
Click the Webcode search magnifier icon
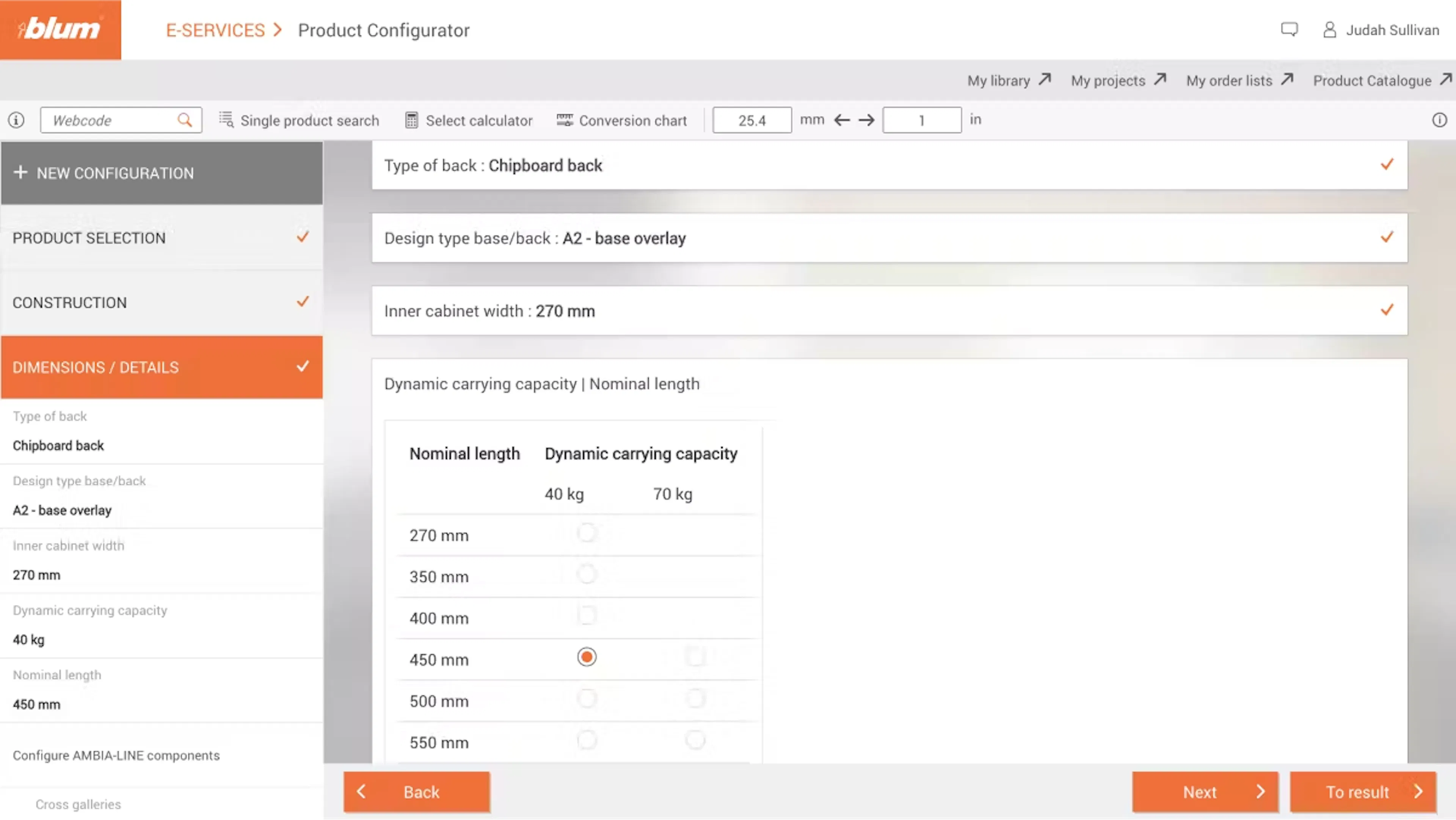[184, 120]
